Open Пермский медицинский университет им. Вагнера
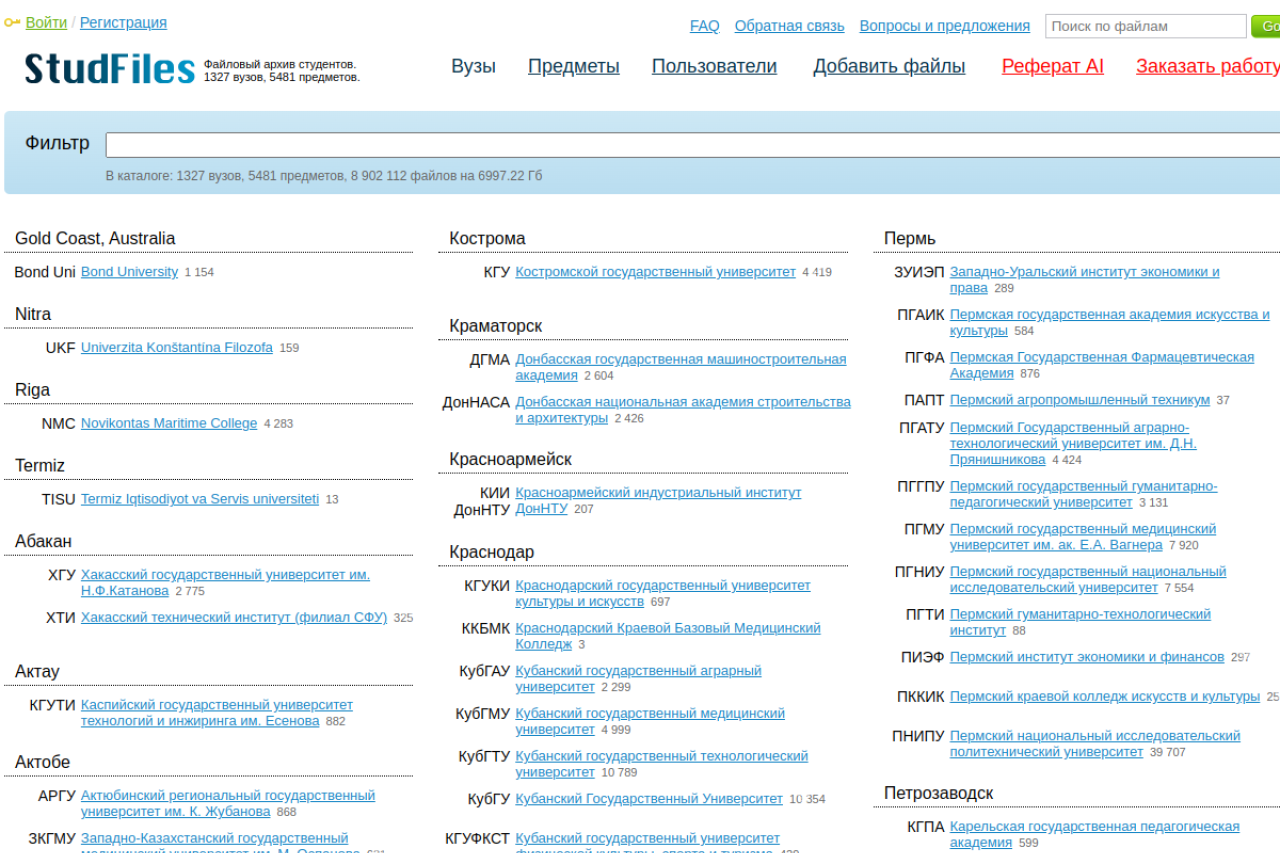The height and width of the screenshot is (853, 1280). (1083, 537)
